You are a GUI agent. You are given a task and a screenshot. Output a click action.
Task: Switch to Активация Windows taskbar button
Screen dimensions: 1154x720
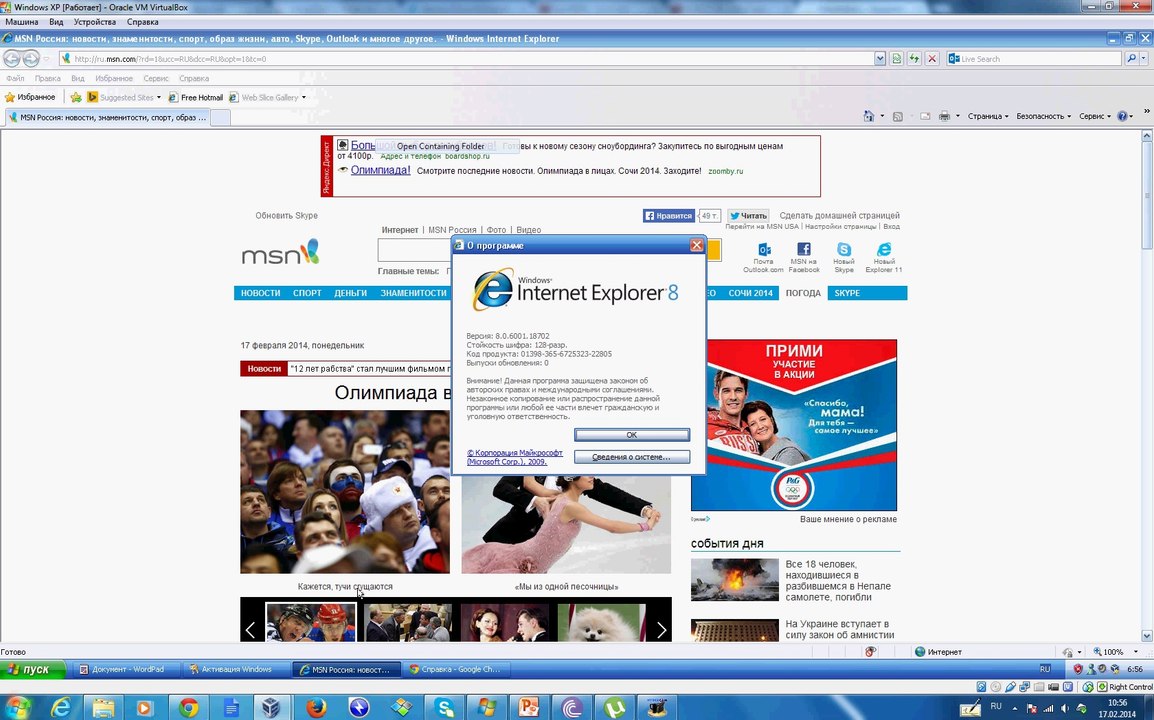pyautogui.click(x=236, y=669)
